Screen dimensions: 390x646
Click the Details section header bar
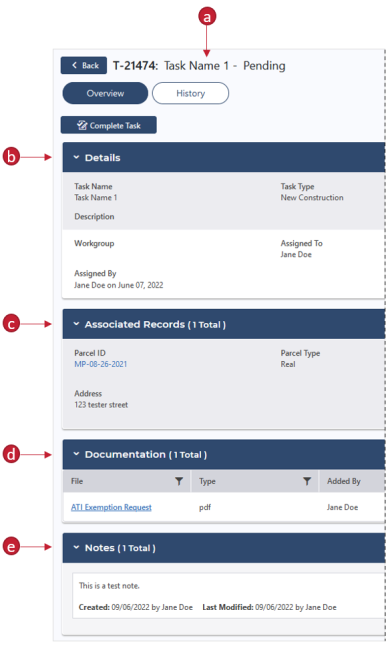[x=224, y=157]
